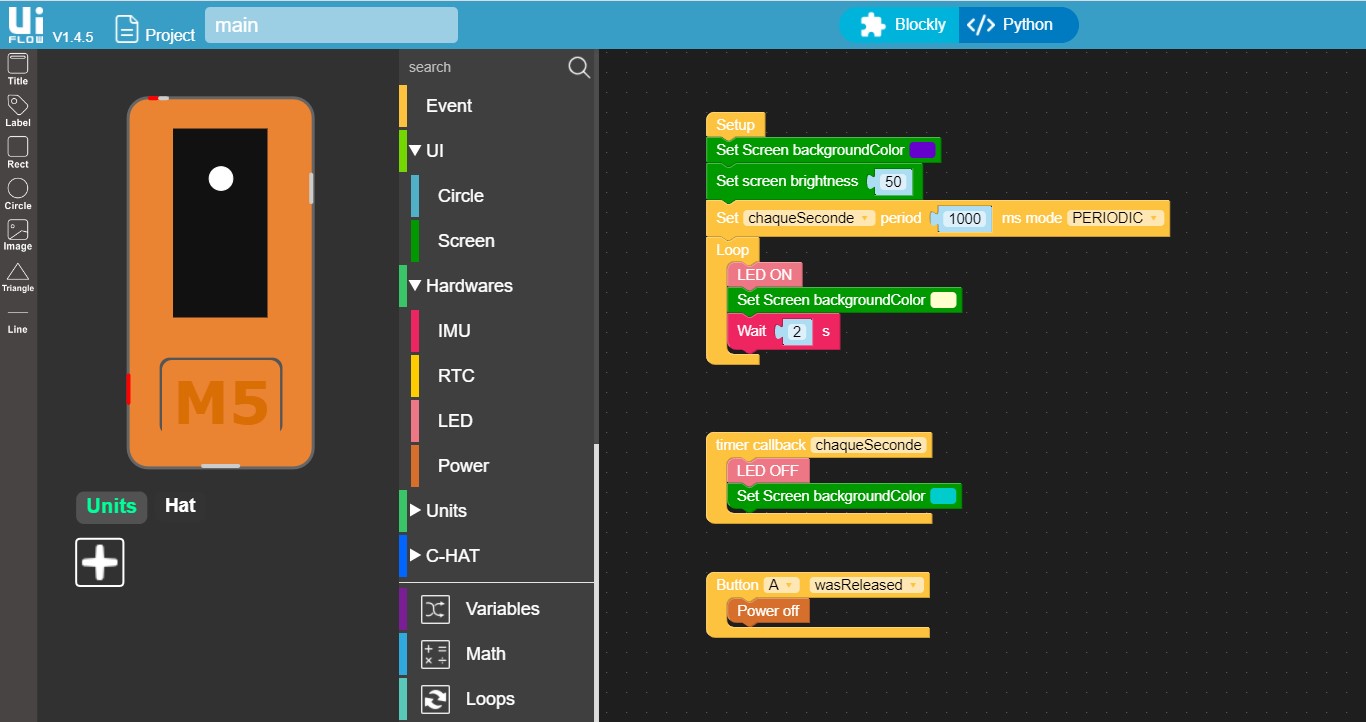Collapse the Hardwares category
The height and width of the screenshot is (722, 1366).
415,286
